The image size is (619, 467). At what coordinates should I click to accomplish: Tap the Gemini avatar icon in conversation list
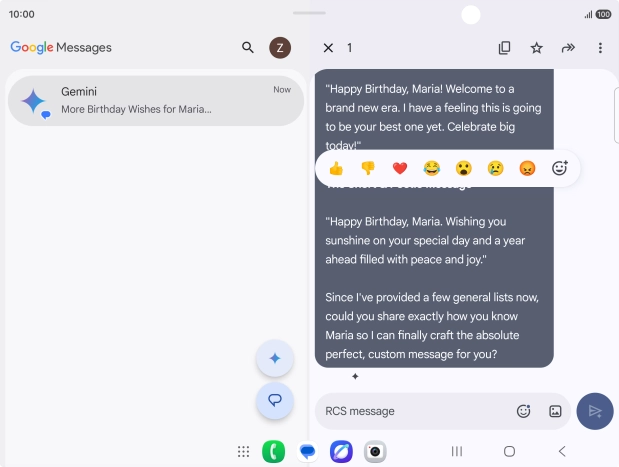[34, 101]
